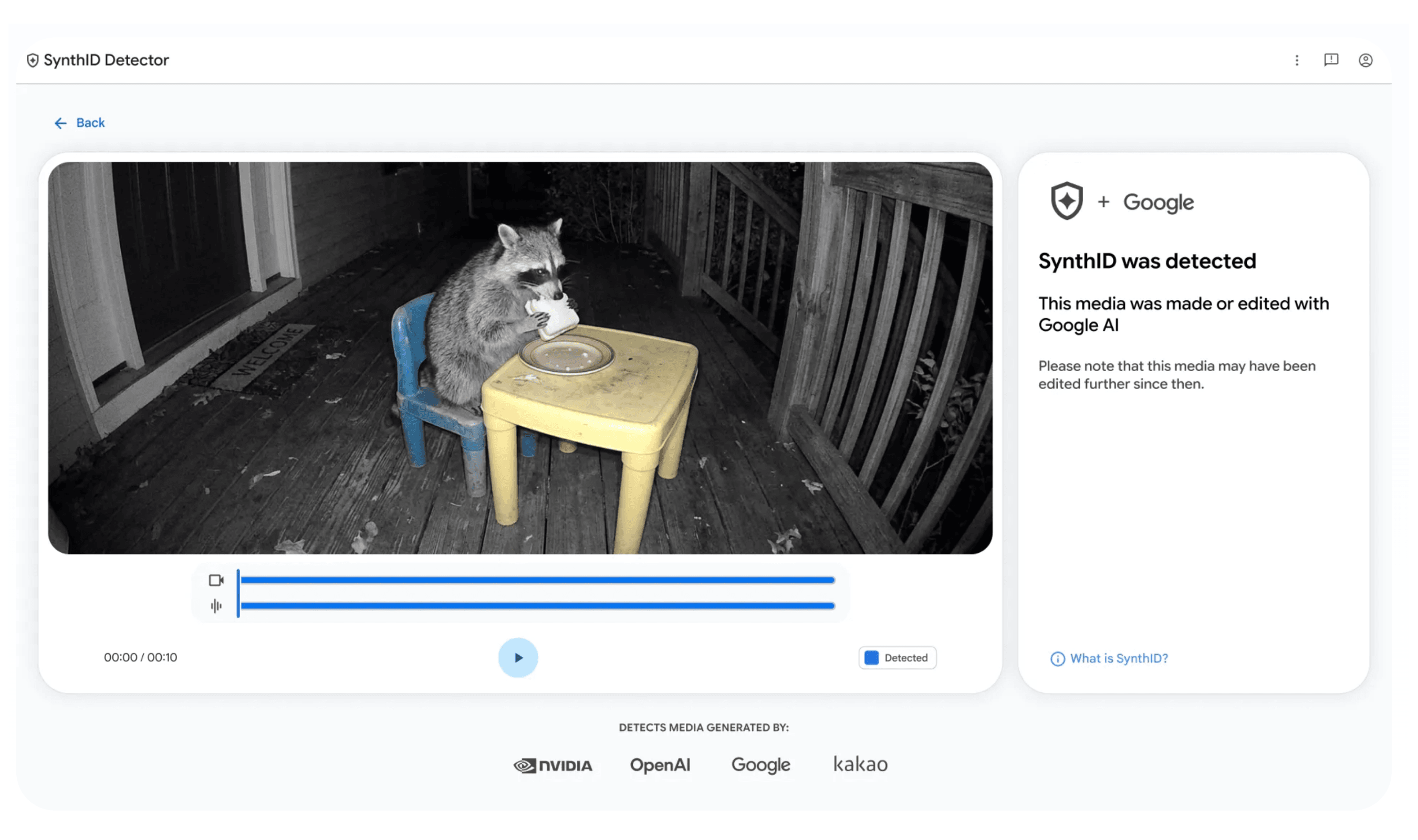Click the audio detection timeline bar

pyautogui.click(x=537, y=606)
